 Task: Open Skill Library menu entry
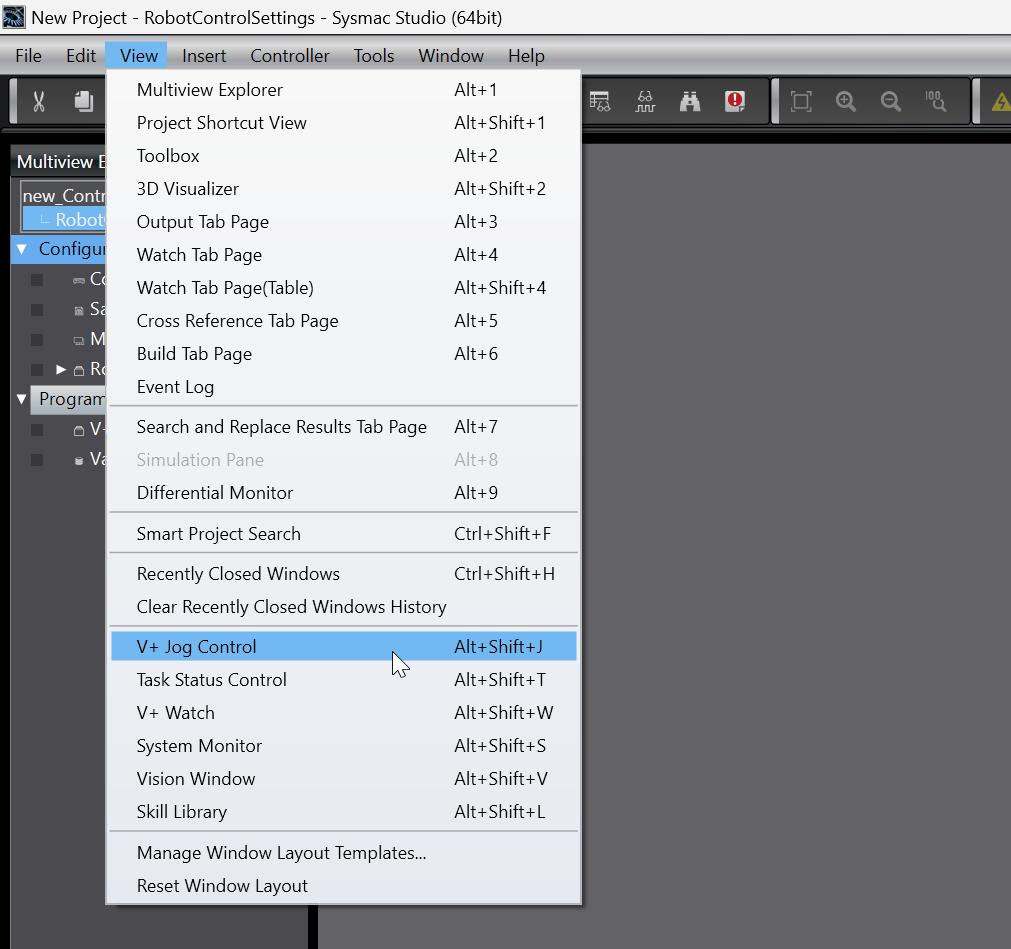(344, 812)
